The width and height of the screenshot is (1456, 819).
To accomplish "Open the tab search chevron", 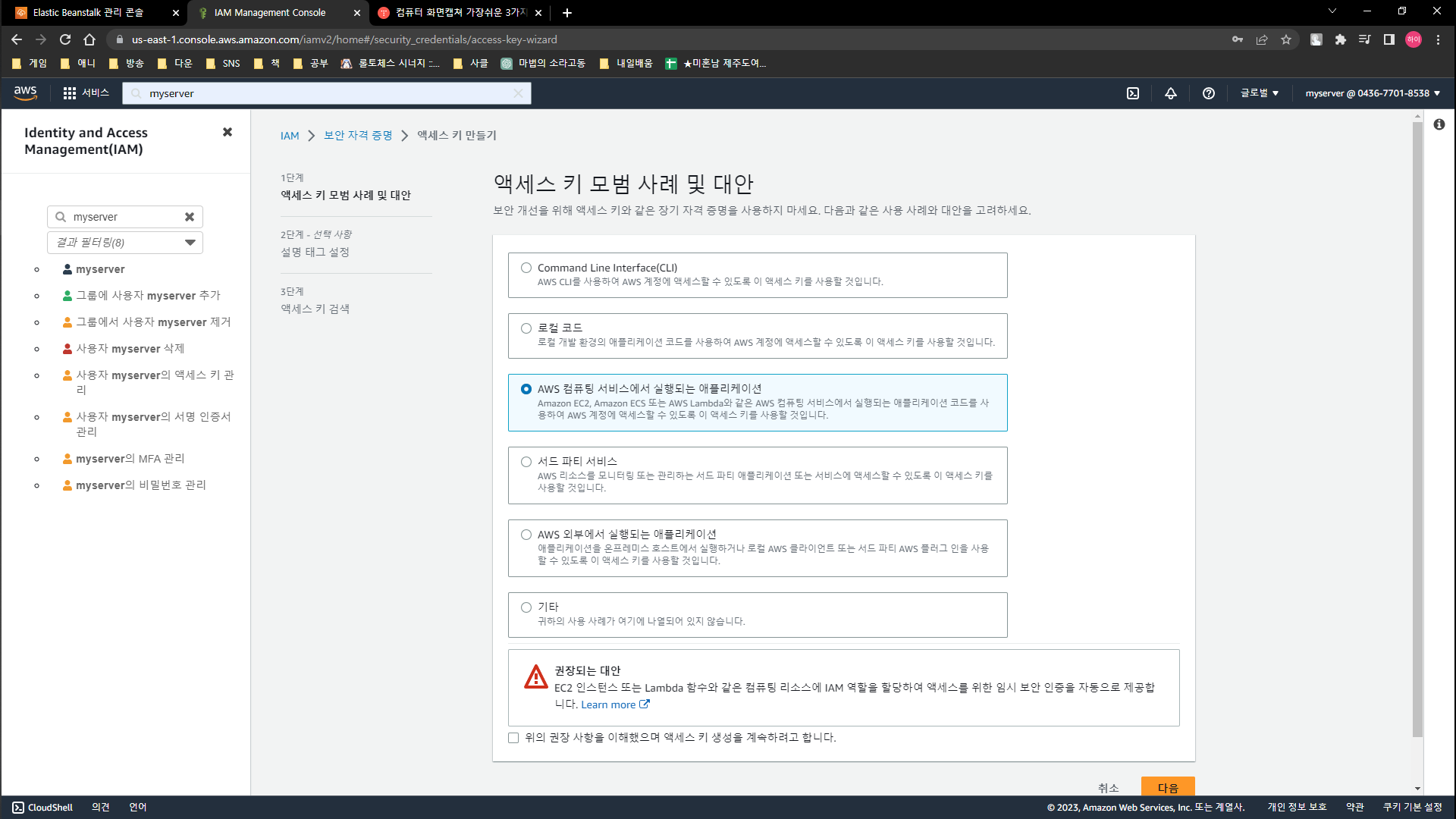I will [x=1332, y=11].
